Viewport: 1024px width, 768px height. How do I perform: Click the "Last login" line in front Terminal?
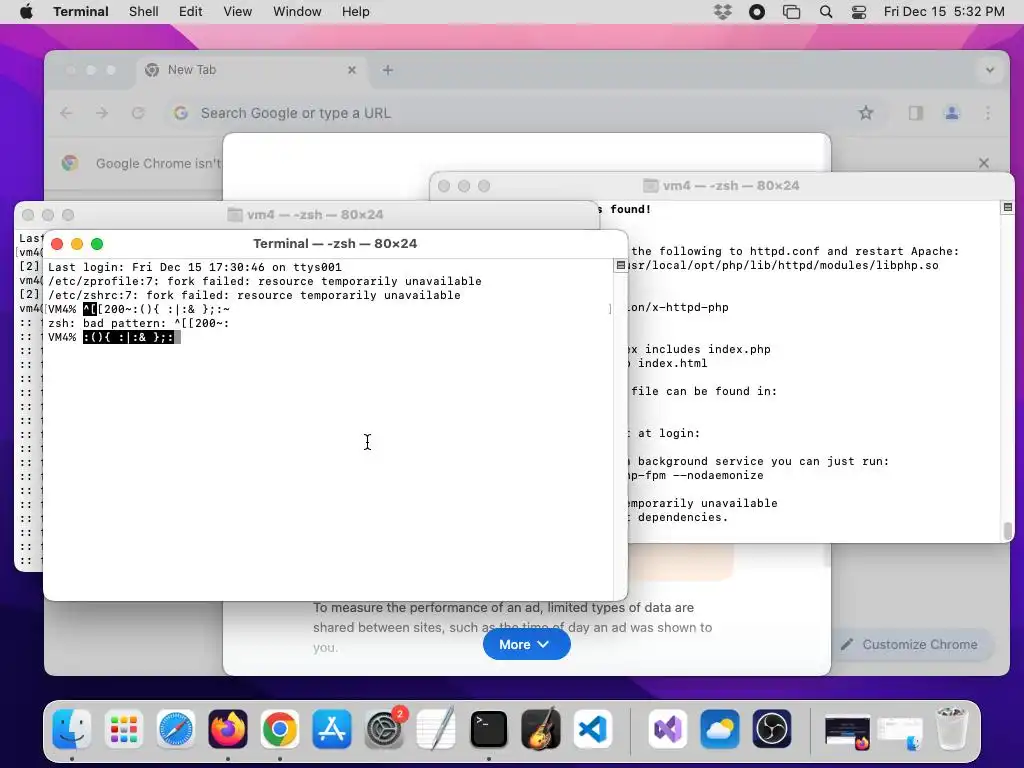tap(195, 267)
